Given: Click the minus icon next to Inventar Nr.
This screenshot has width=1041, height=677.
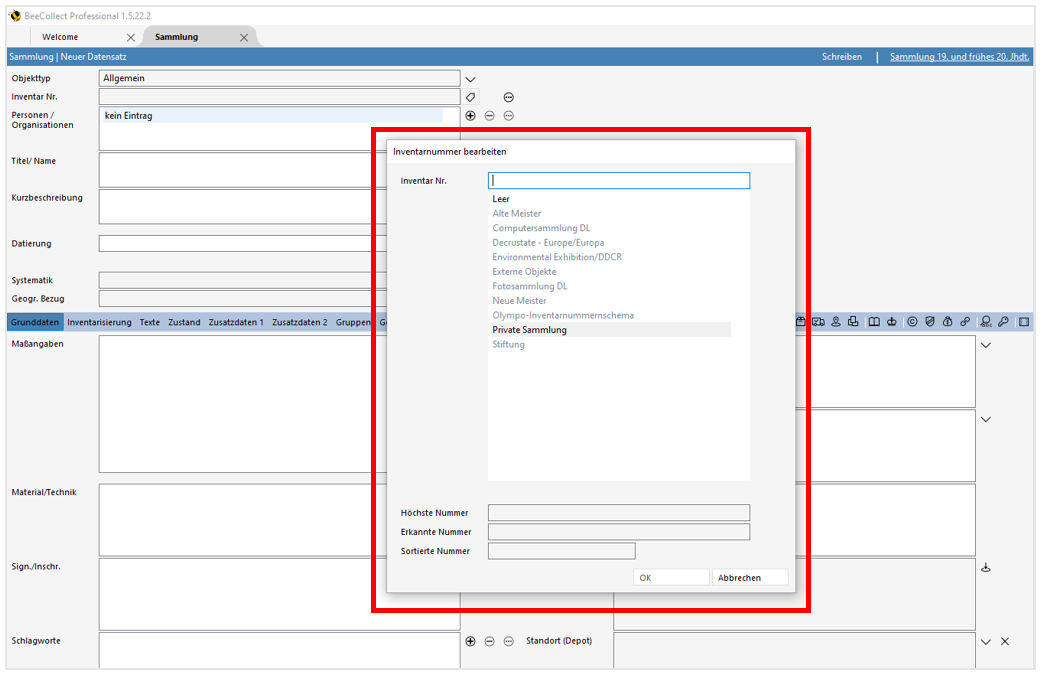Looking at the screenshot, I should (509, 97).
